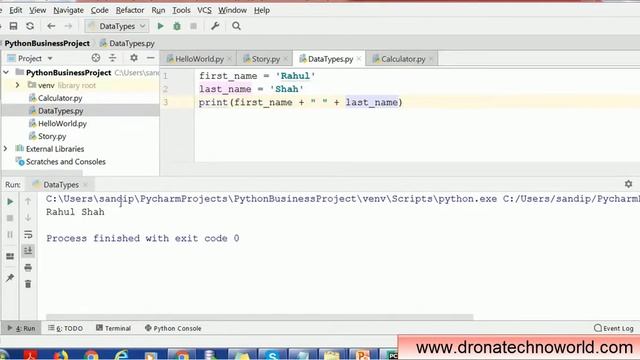Toggle soft-wrap in Run console

(28, 234)
